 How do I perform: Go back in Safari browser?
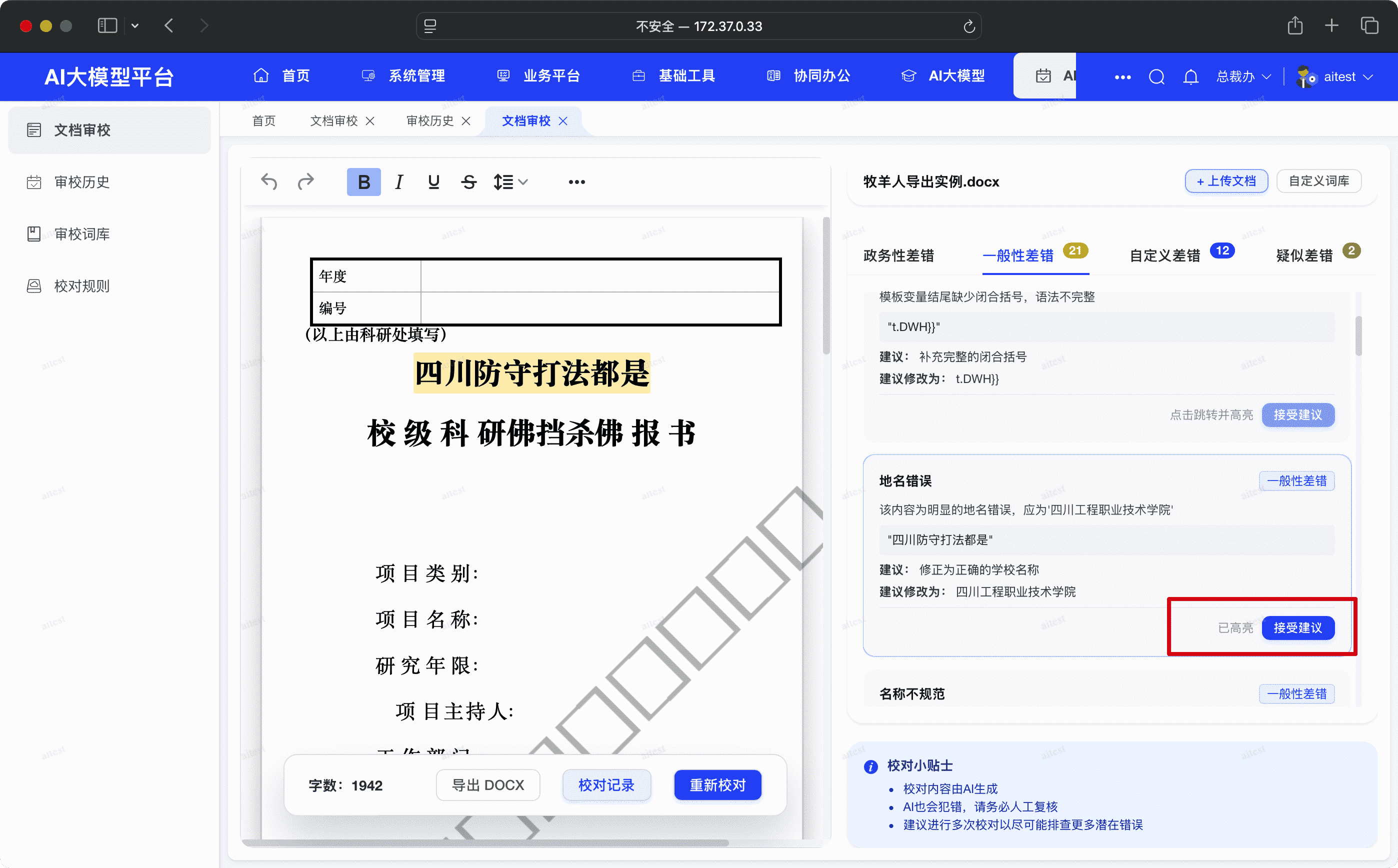pos(168,26)
